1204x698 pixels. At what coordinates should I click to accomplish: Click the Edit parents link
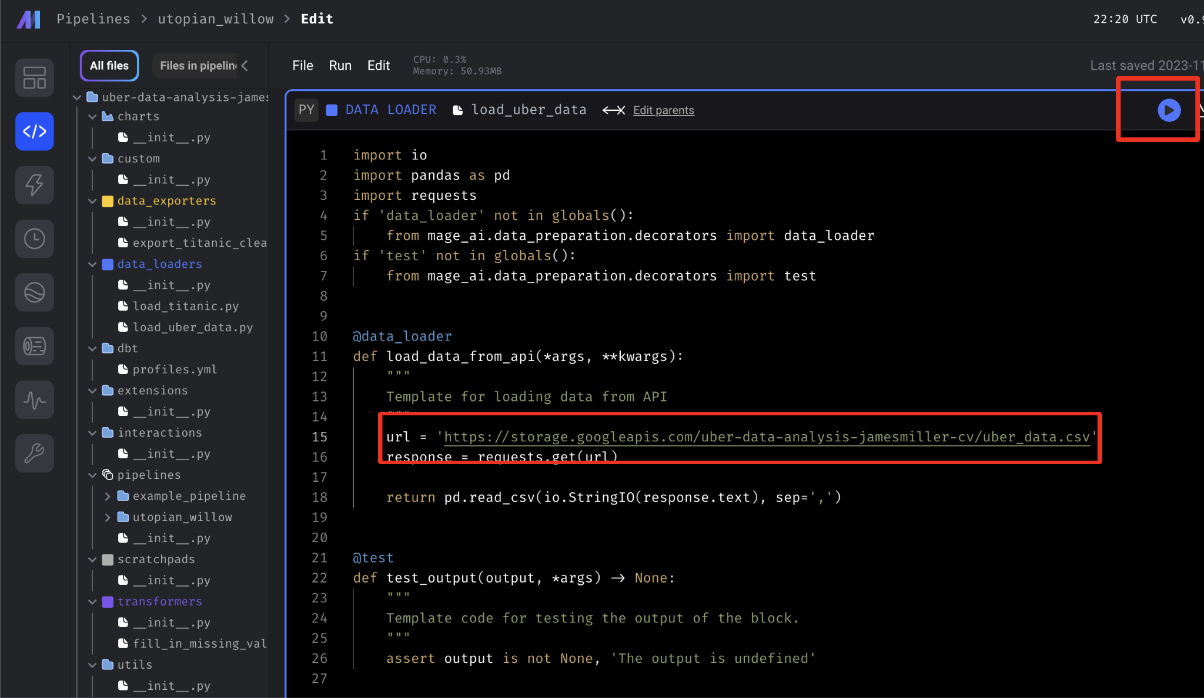click(x=663, y=110)
